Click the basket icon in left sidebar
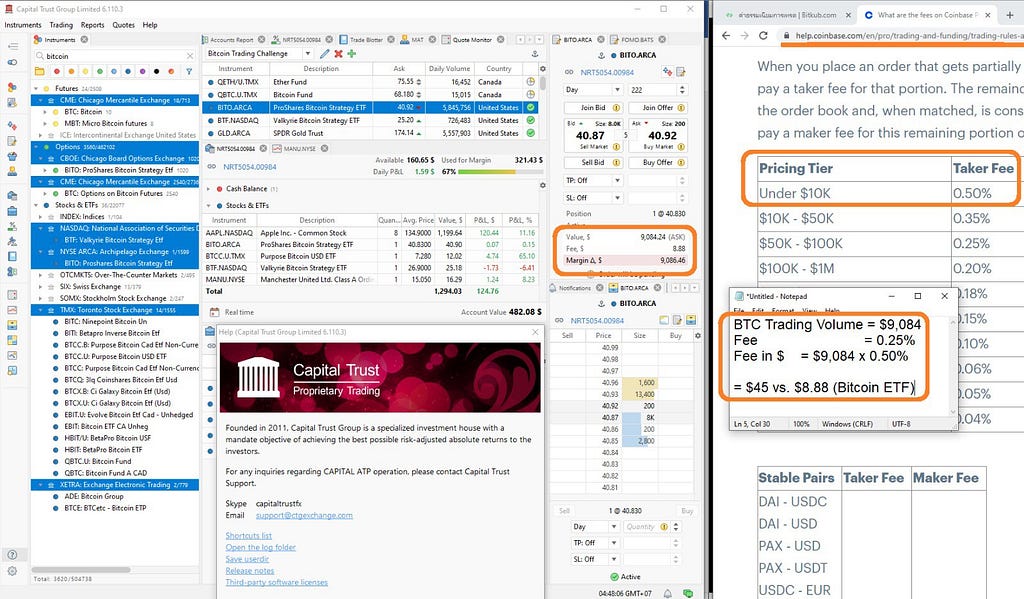Screen dimensions: 1024x599 [x=12, y=156]
